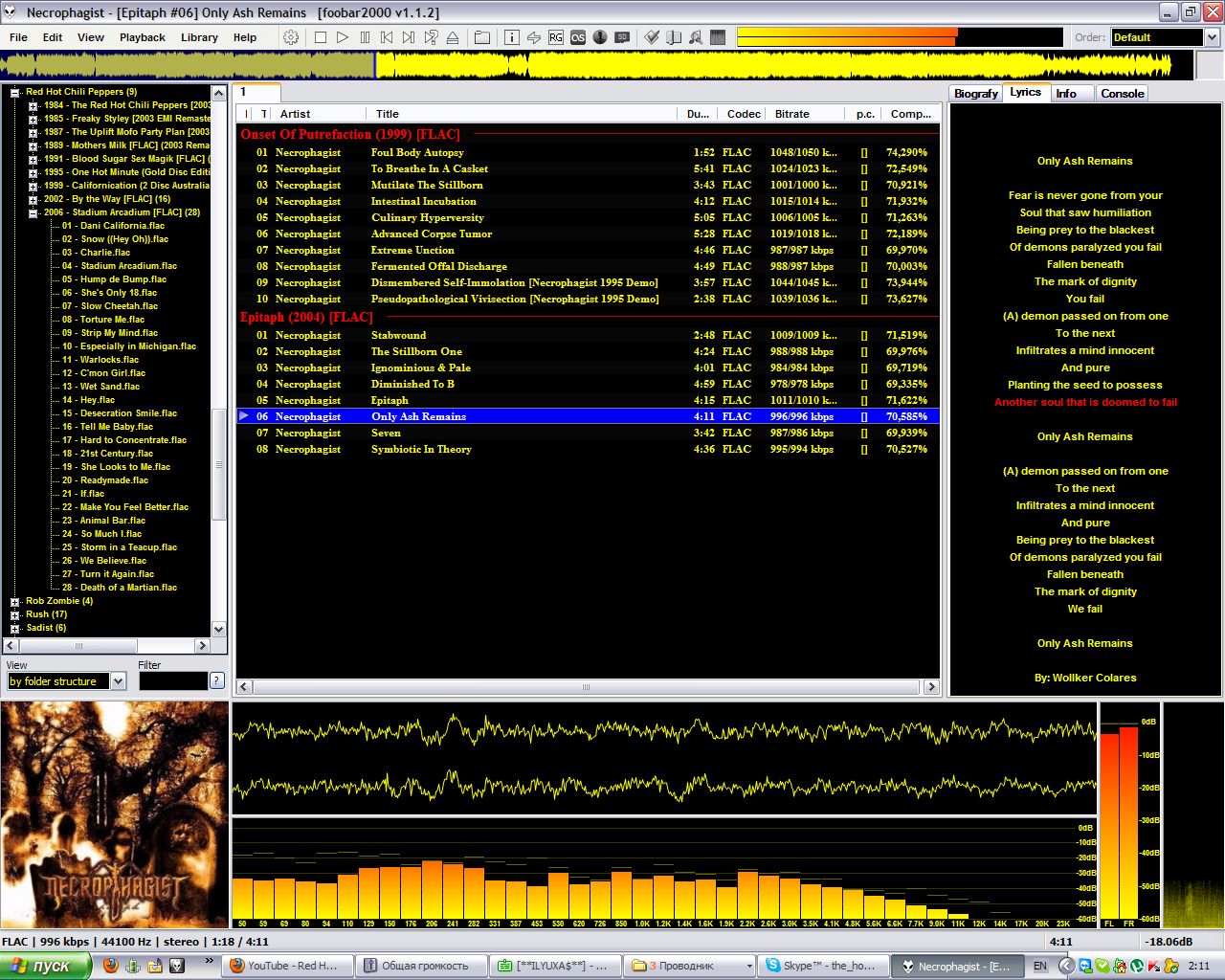Select the track Symbiotic In Theory
This screenshot has width=1225, height=980.
click(x=421, y=450)
